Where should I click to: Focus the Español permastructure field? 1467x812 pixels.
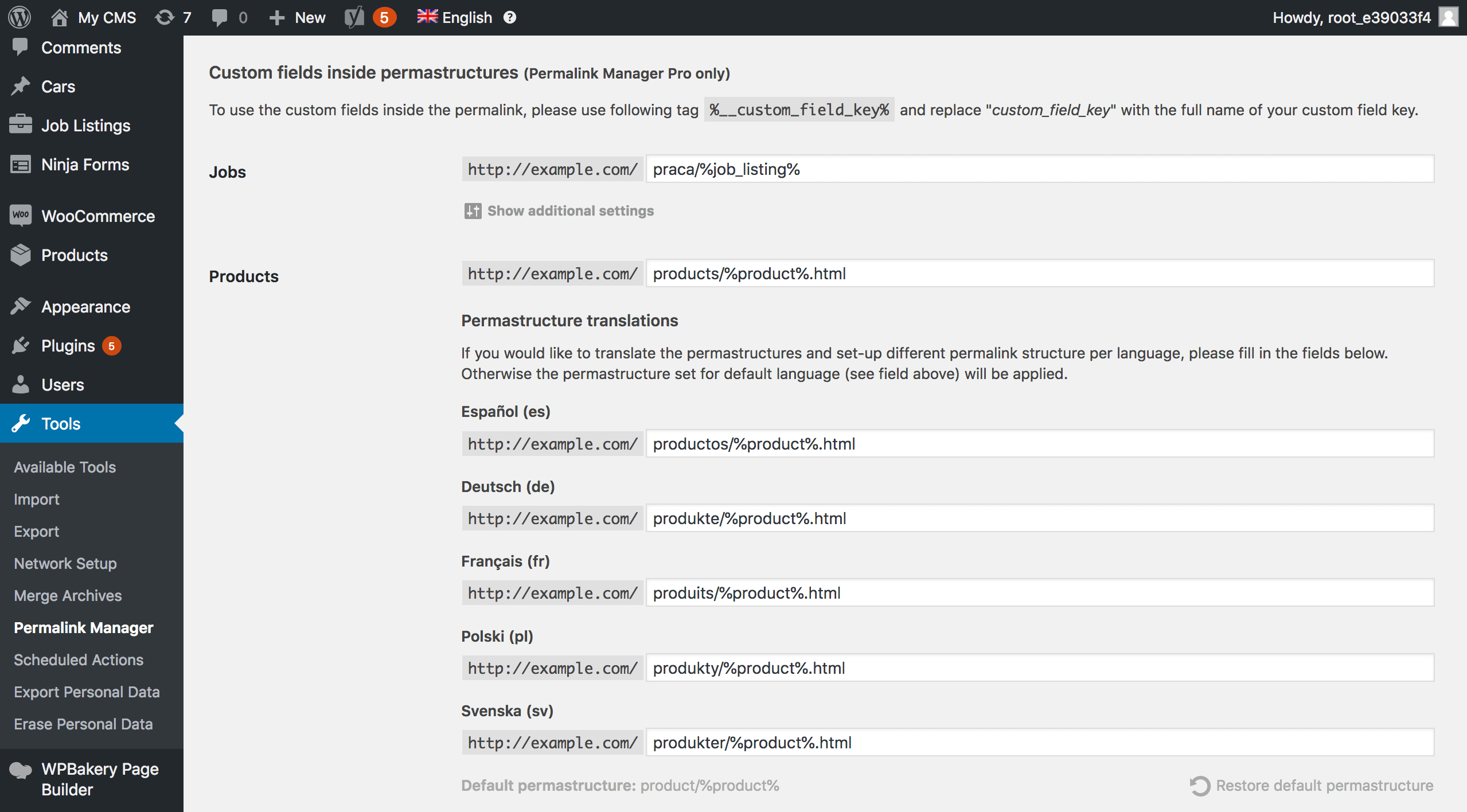pos(1039,444)
